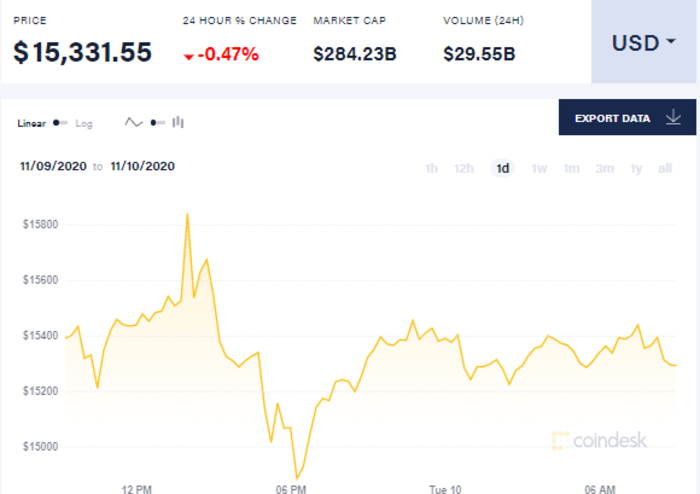Screen dimensions: 700x494
Task: Click the download arrow icon
Action: pyautogui.click(x=673, y=118)
